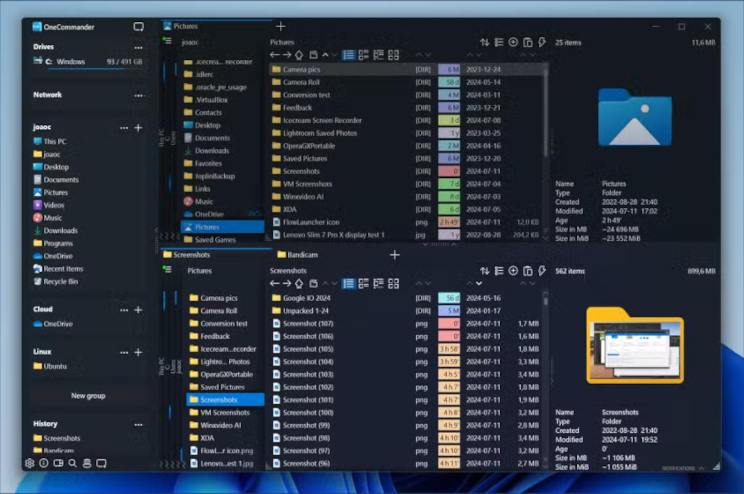744x494 pixels.
Task: Click the back arrow in the top pane
Action: (x=275, y=56)
